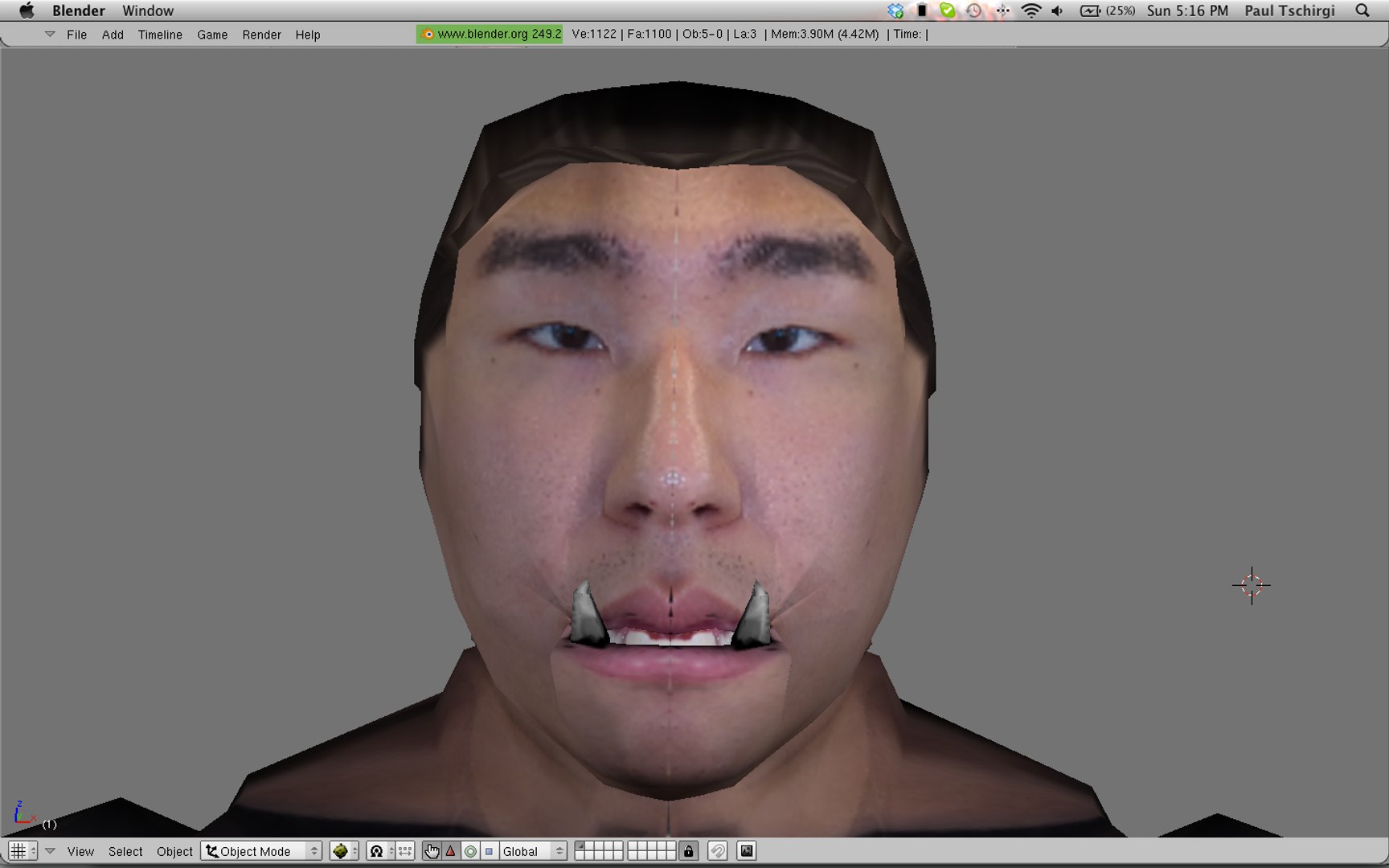The width and height of the screenshot is (1389, 868).
Task: Open the Select menu in 3D header
Action: (x=125, y=851)
